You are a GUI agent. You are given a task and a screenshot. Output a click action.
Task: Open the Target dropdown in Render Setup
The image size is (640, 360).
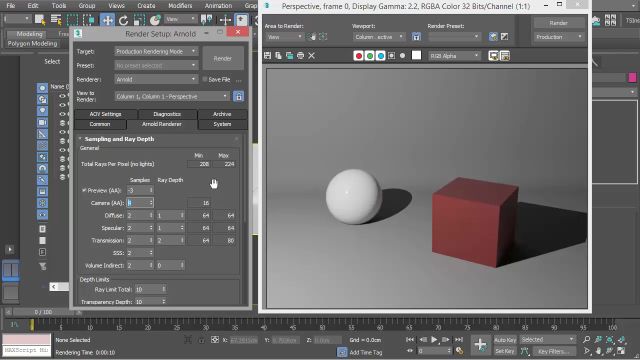(156, 51)
